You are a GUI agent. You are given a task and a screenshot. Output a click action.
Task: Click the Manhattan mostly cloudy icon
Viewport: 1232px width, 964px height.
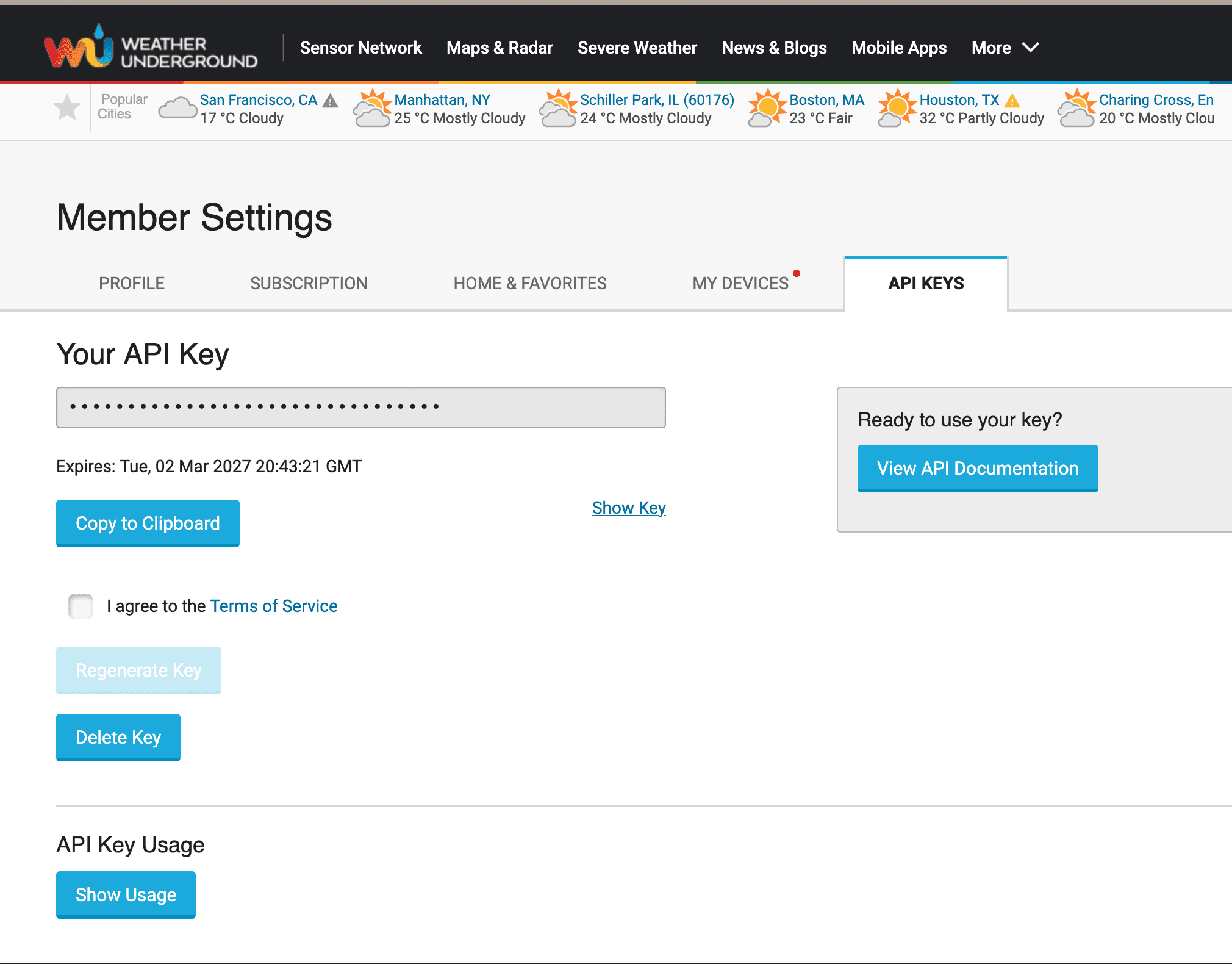pyautogui.click(x=372, y=108)
